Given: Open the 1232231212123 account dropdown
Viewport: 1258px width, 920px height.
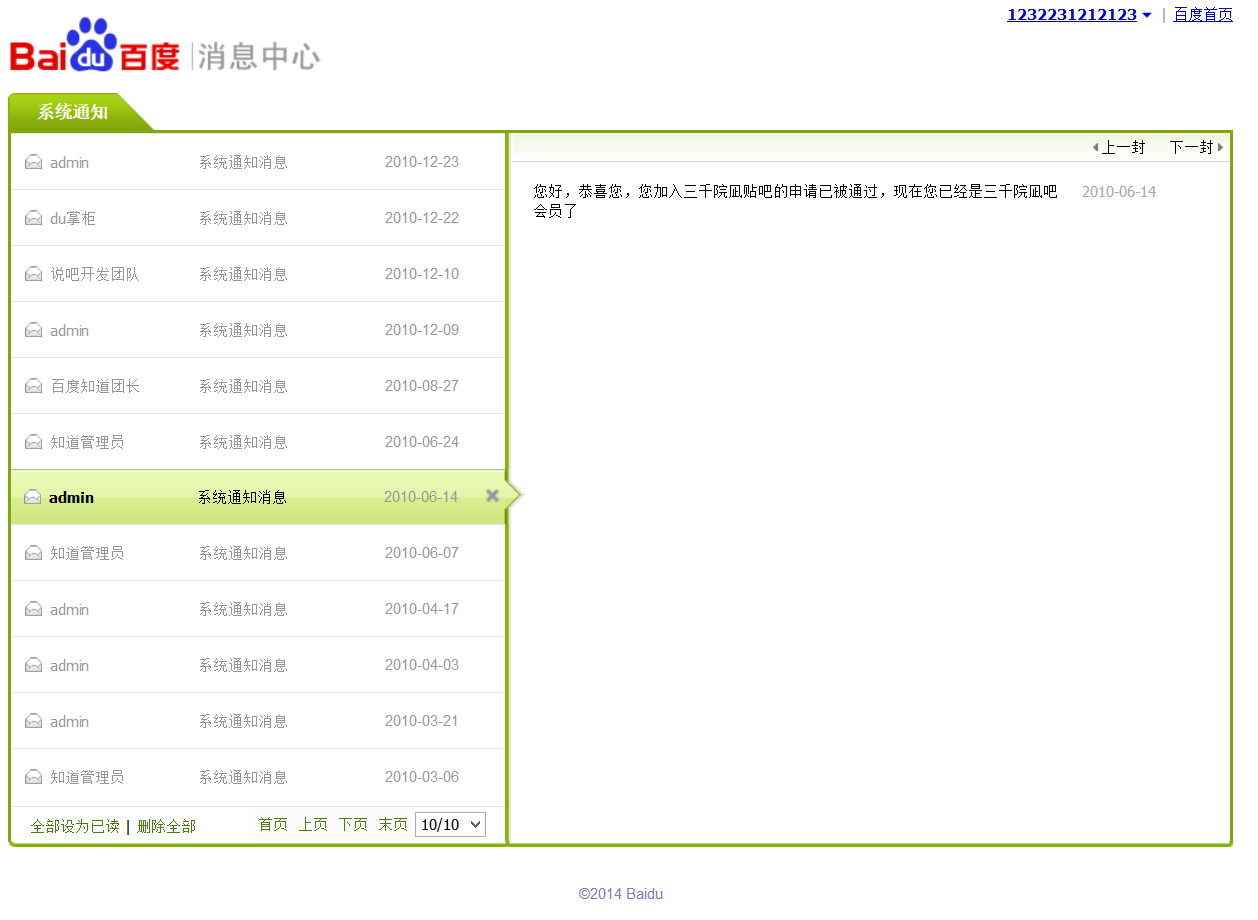Looking at the screenshot, I should pos(1079,15).
